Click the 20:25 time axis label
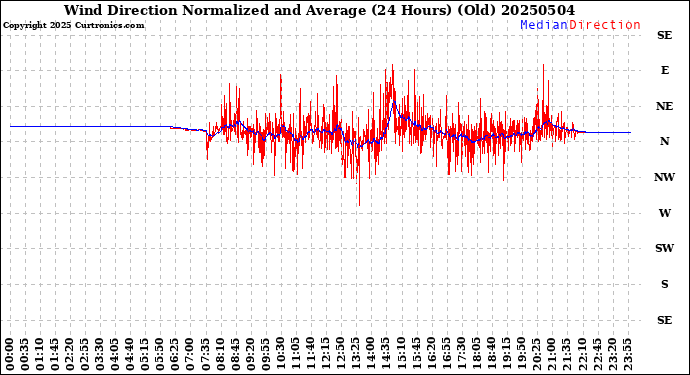This screenshot has width=690, height=375. click(536, 354)
